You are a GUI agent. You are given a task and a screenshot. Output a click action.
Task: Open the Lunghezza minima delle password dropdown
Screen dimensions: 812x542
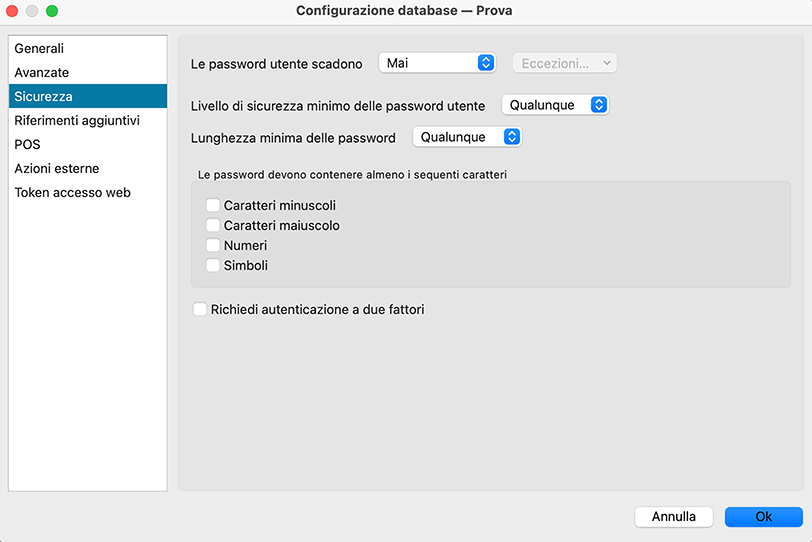point(467,137)
